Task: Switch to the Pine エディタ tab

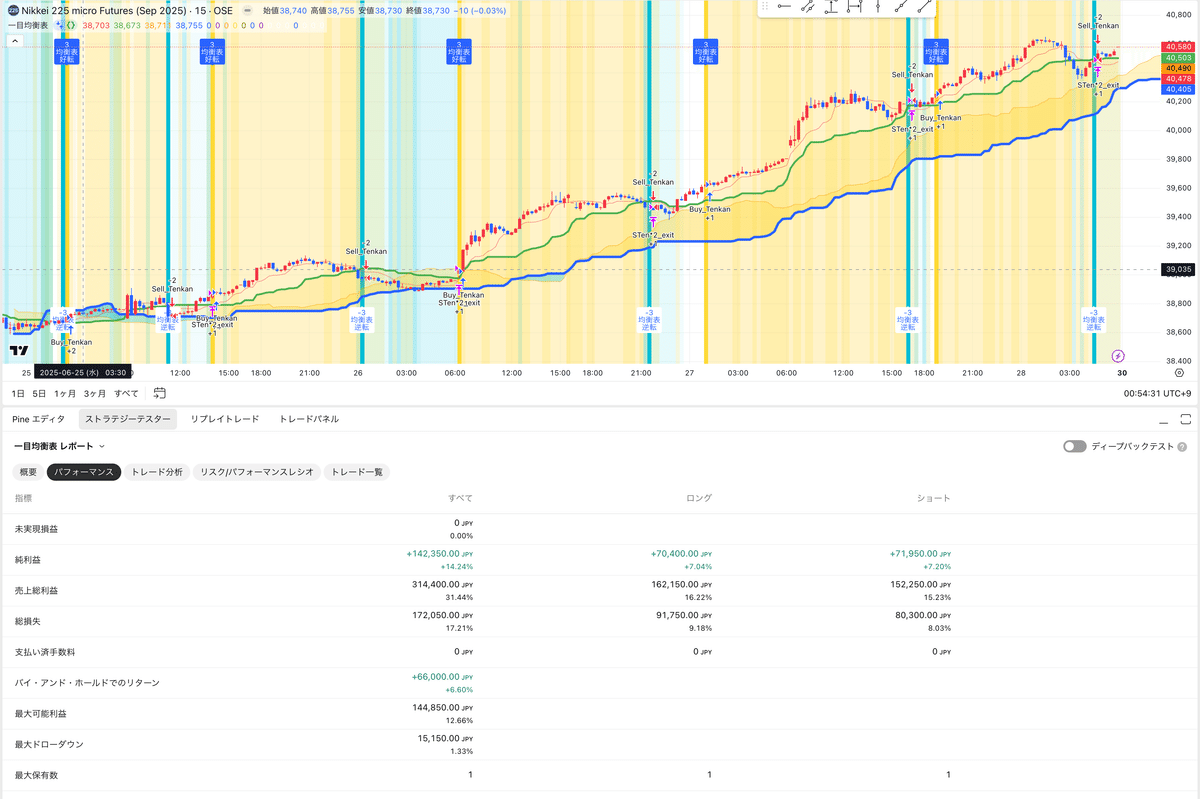Action: 38,419
